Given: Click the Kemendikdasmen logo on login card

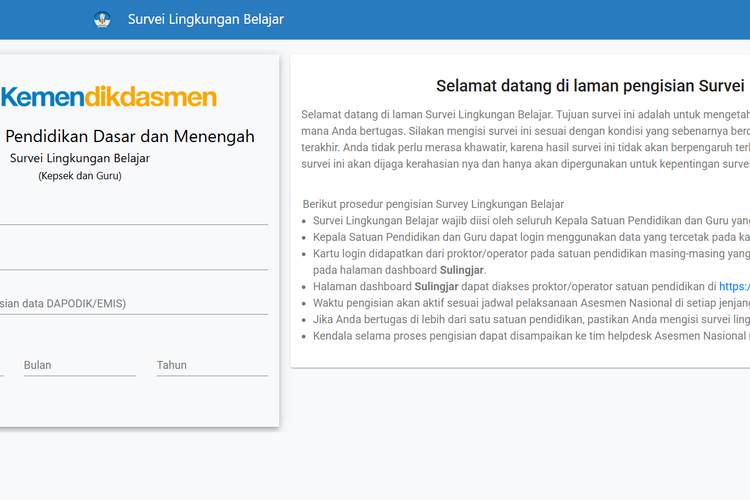Looking at the screenshot, I should click(109, 97).
